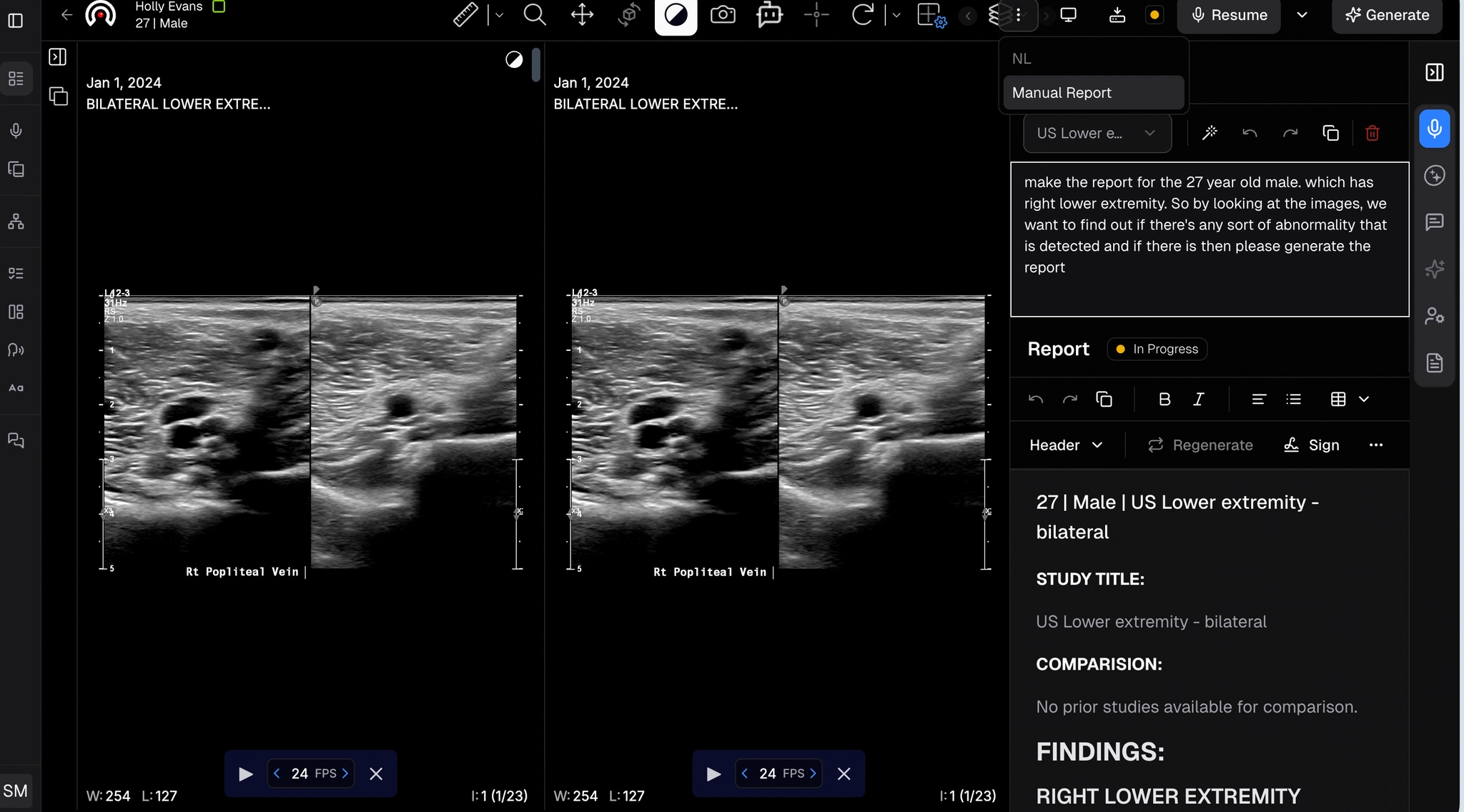Screen dimensions: 1464x812
Task: Open the US Lower e... template dropdown
Action: point(1097,133)
